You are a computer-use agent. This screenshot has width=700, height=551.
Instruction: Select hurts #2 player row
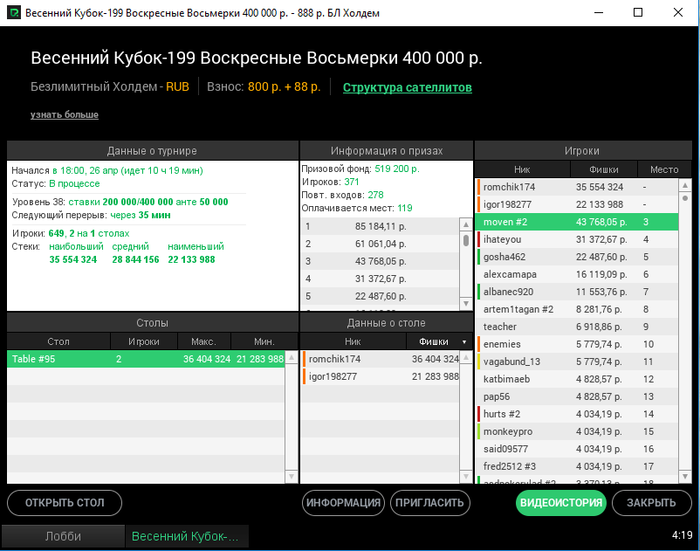(577, 414)
